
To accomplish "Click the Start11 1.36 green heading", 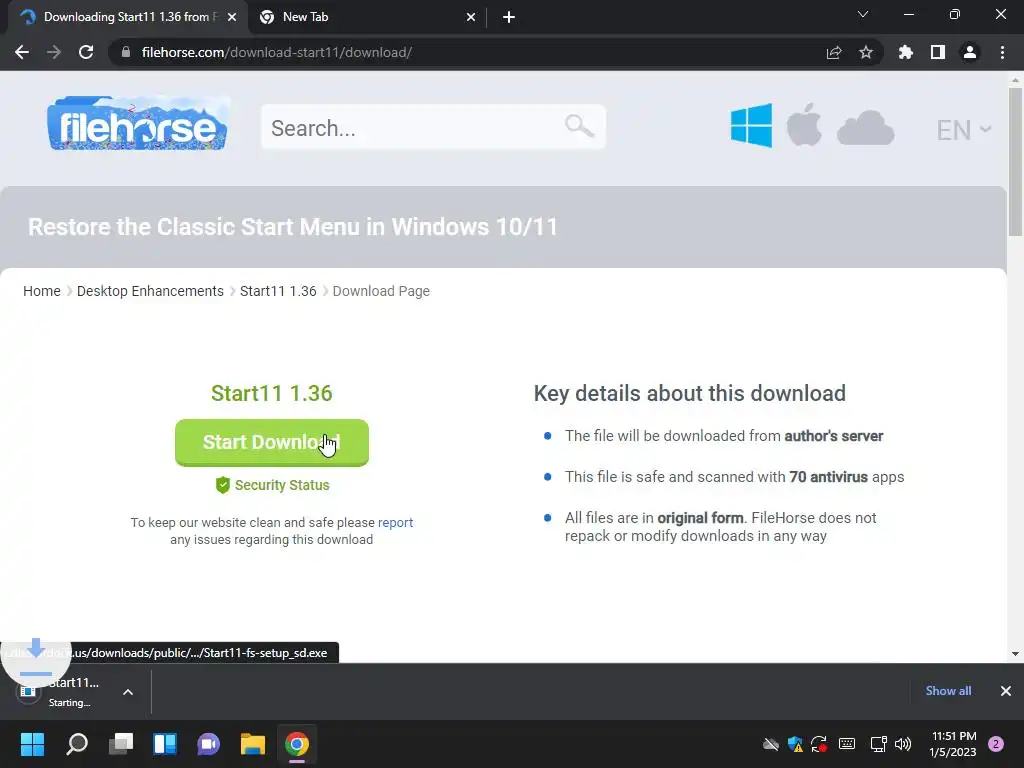I will click(272, 393).
